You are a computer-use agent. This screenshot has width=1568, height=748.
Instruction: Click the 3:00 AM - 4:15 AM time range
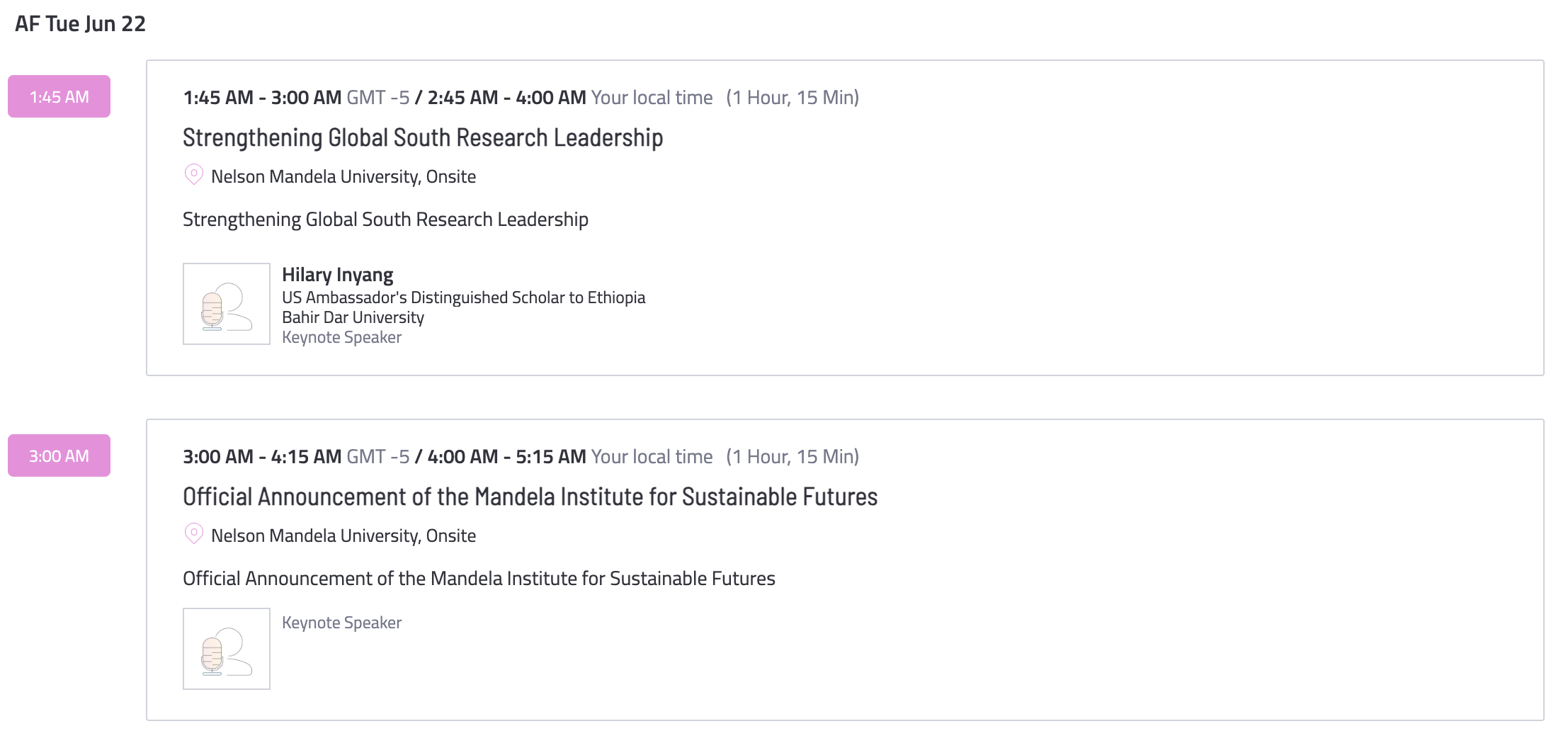point(262,456)
